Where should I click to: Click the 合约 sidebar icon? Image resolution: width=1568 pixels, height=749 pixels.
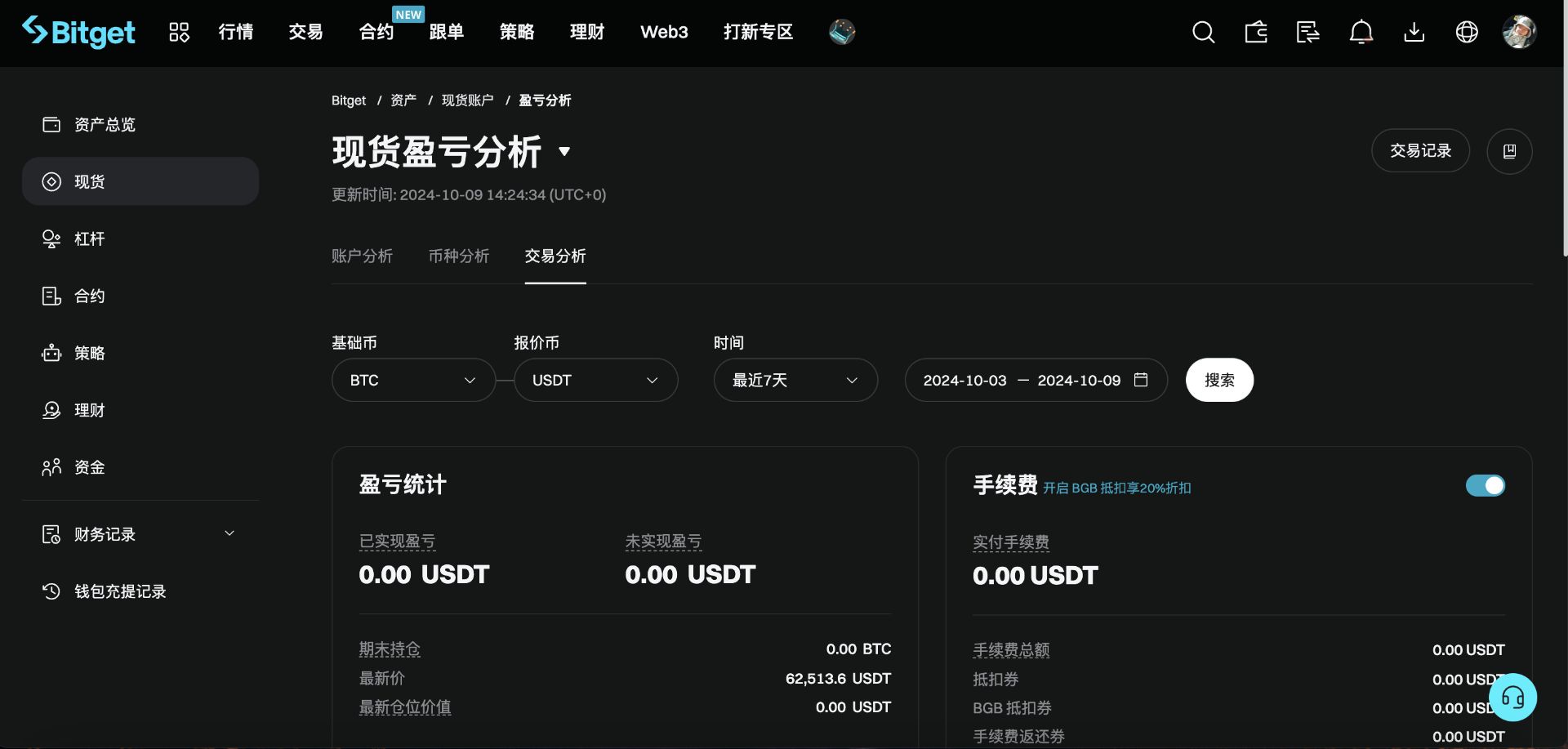pyautogui.click(x=51, y=296)
